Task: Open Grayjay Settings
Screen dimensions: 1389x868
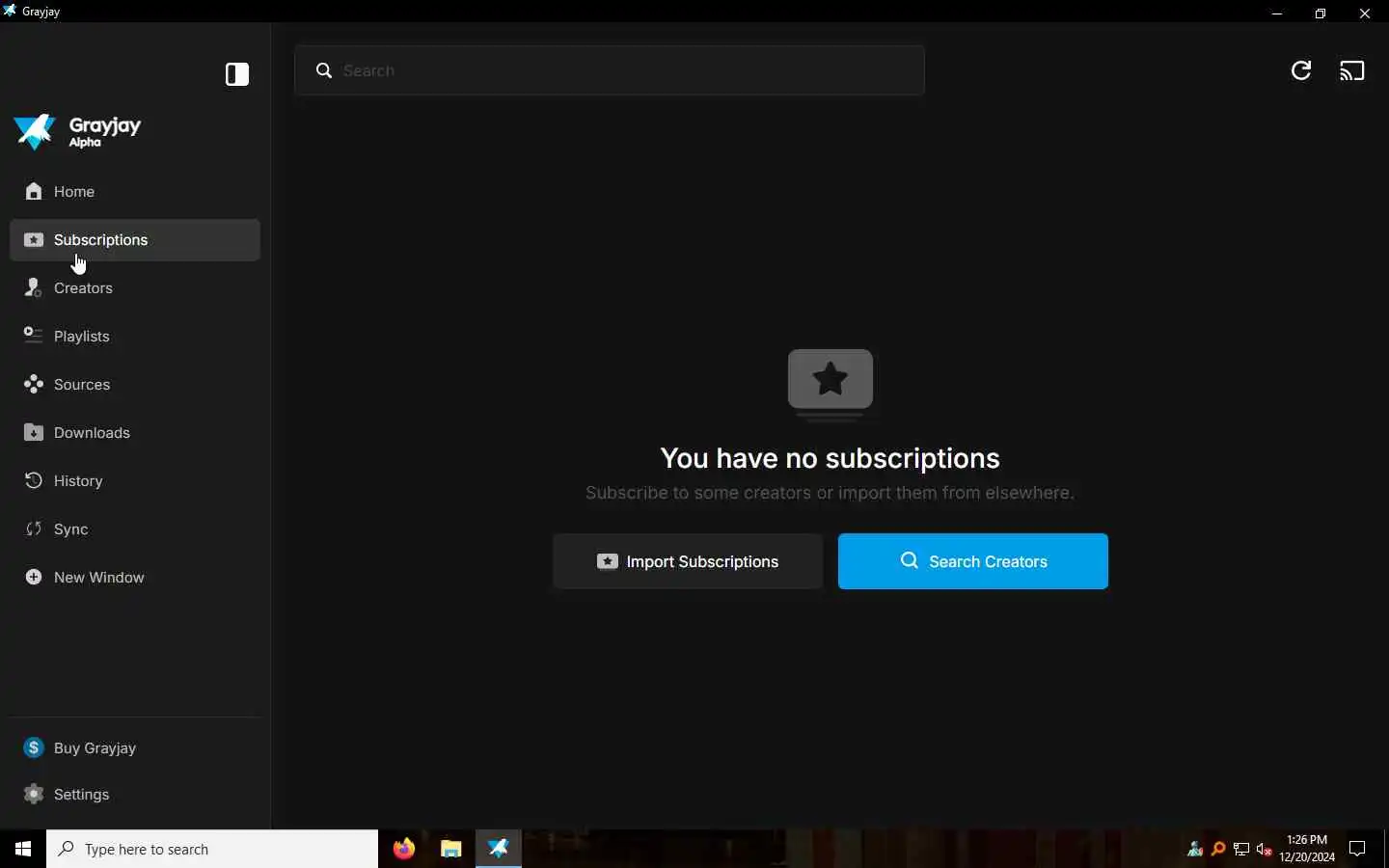Action: coord(135,795)
